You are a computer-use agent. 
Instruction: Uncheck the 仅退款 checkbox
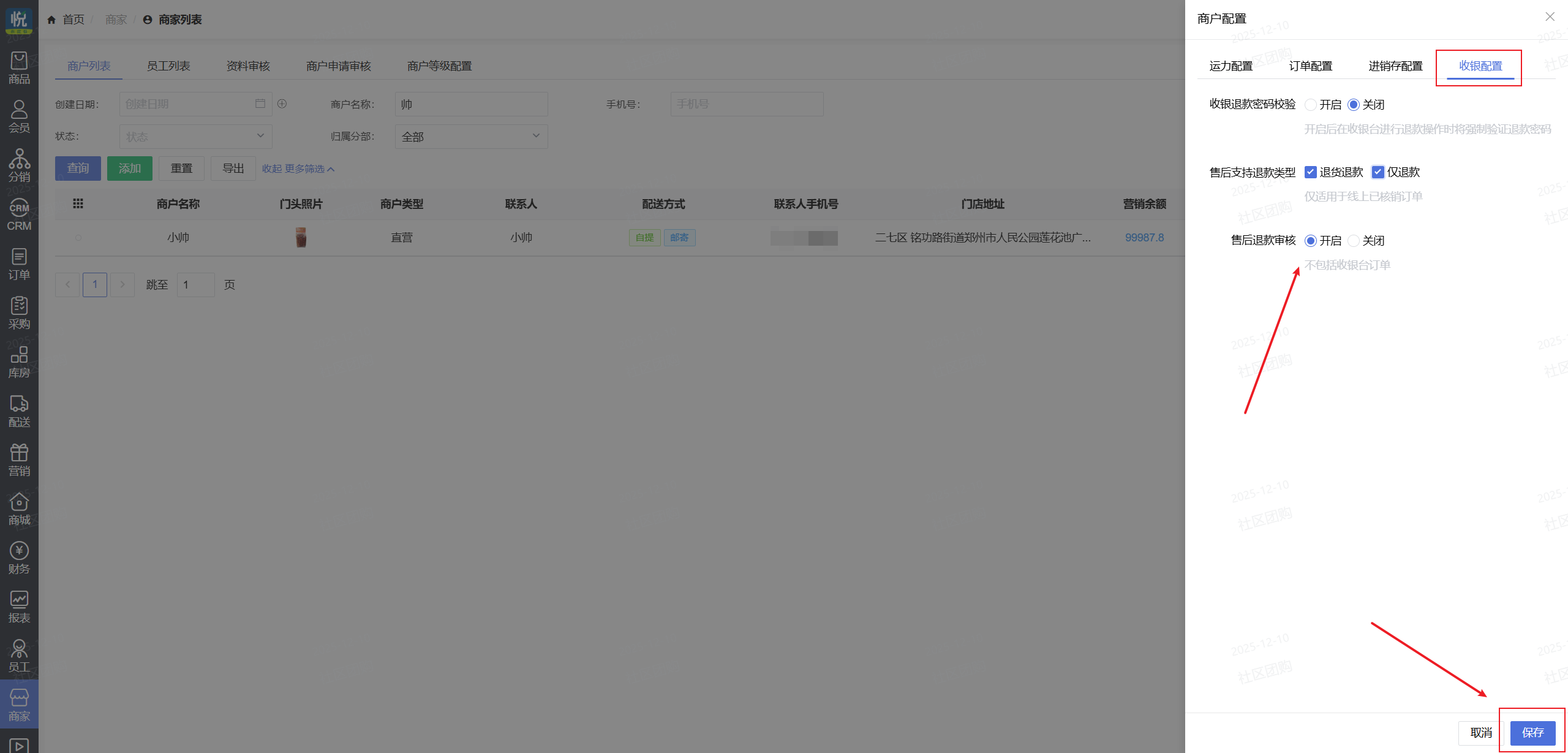pos(1378,172)
